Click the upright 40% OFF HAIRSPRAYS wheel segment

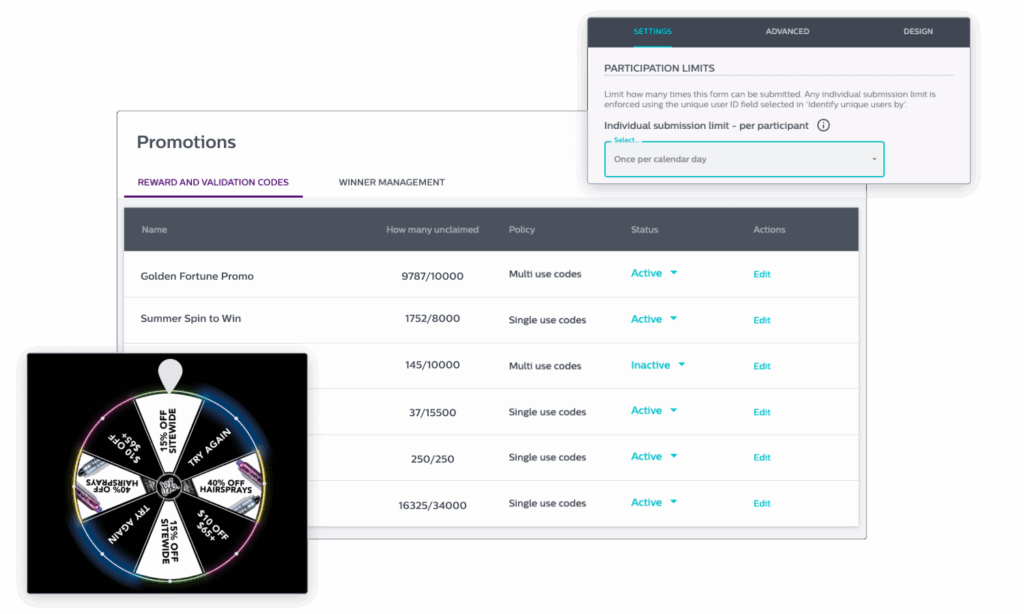pos(226,487)
